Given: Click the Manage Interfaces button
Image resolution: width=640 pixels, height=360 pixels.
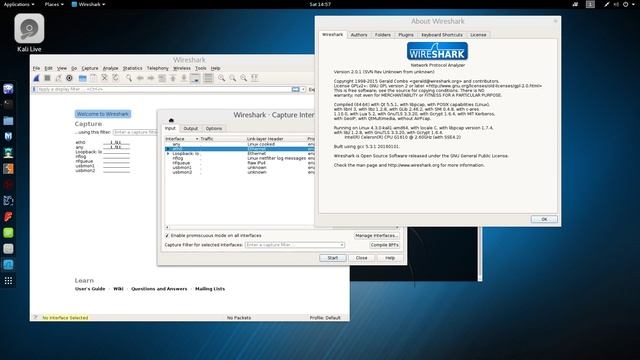Looking at the screenshot, I should [376, 236].
